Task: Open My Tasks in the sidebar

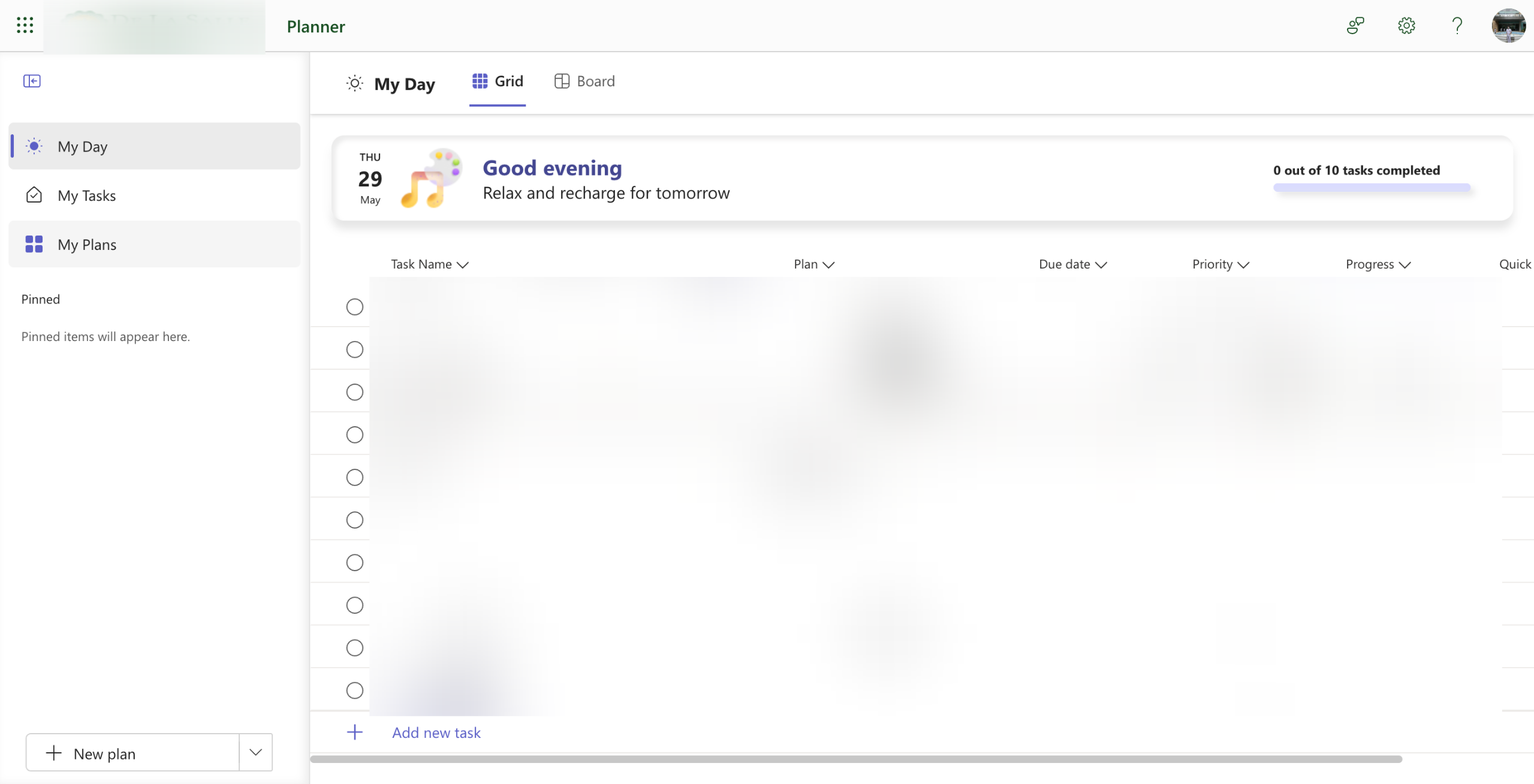Action: click(87, 195)
